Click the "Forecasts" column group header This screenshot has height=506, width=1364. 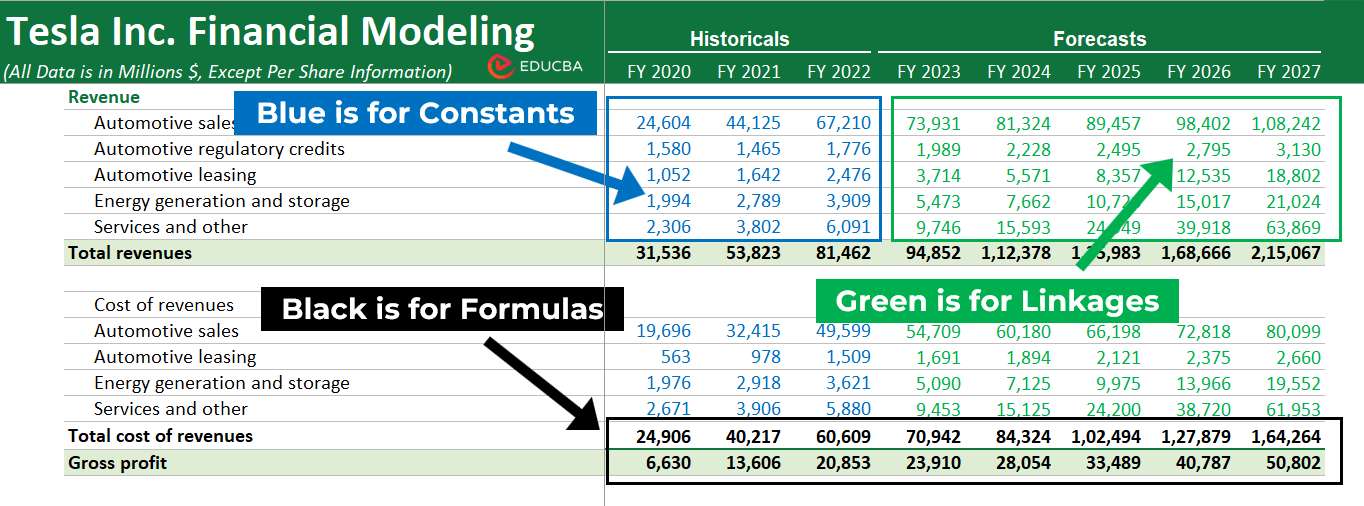pyautogui.click(x=1100, y=39)
